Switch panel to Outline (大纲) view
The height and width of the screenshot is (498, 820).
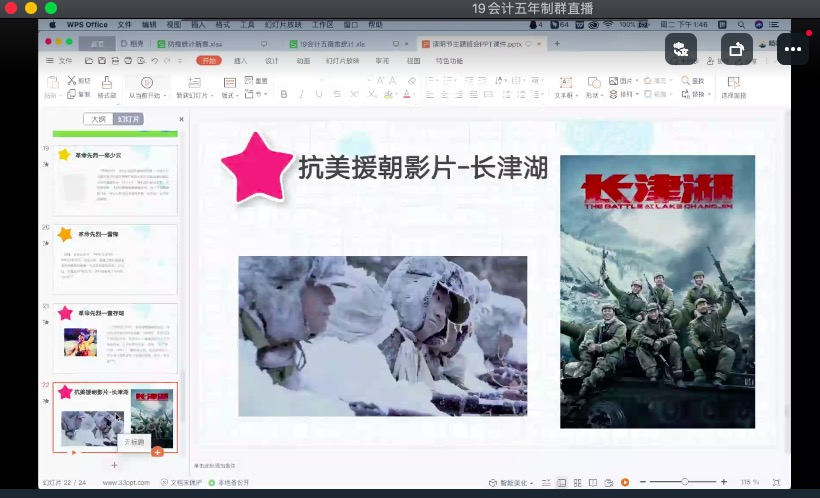98,118
